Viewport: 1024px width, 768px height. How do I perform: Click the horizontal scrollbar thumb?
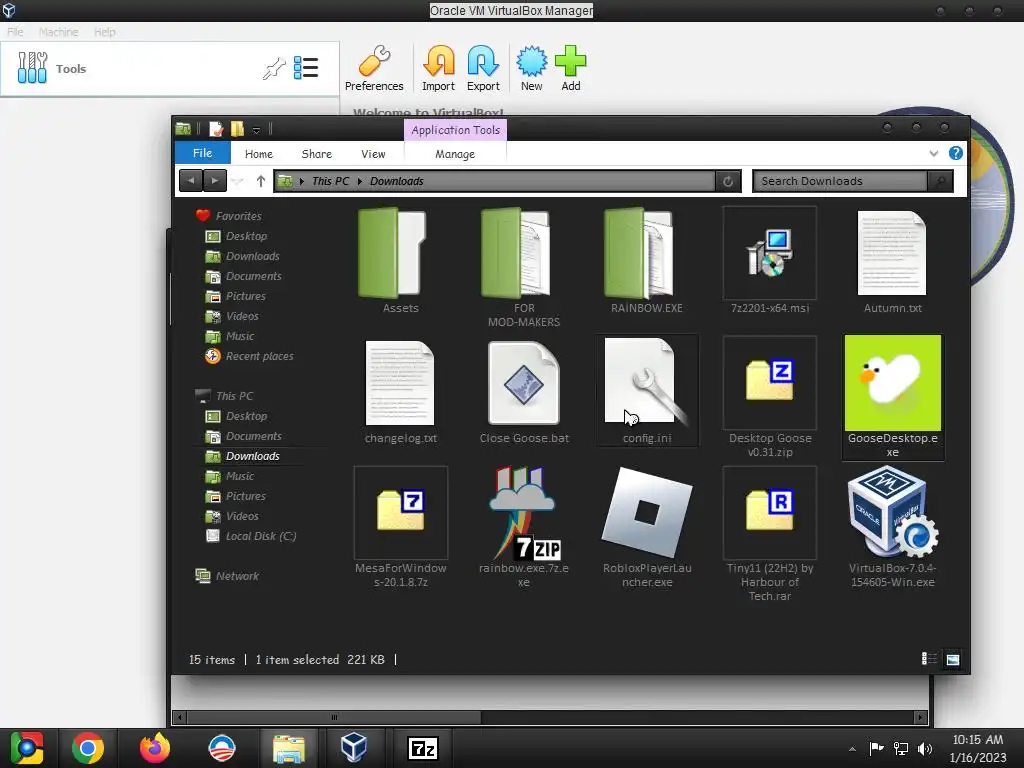click(334, 717)
